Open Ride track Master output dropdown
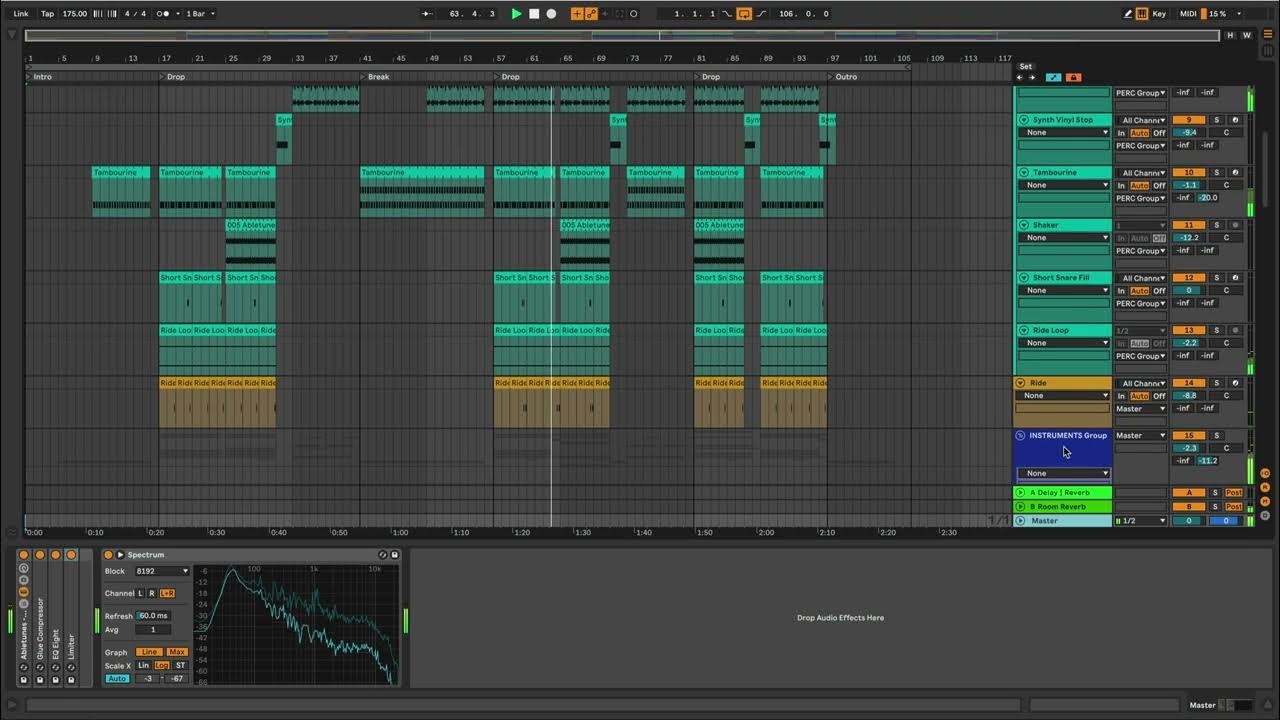Image resolution: width=1280 pixels, height=720 pixels. 1141,408
